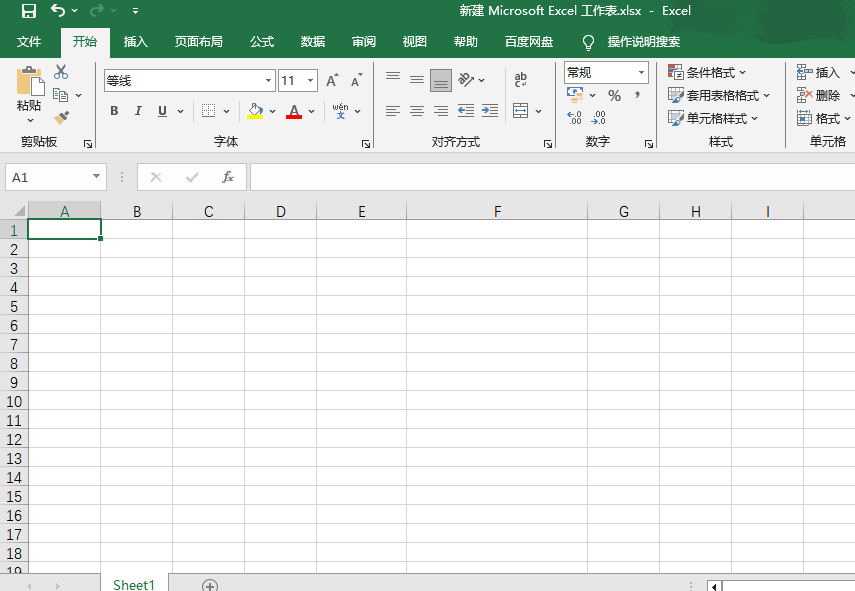The height and width of the screenshot is (591, 855).
Task: Open the 文件 tab
Action: click(29, 42)
